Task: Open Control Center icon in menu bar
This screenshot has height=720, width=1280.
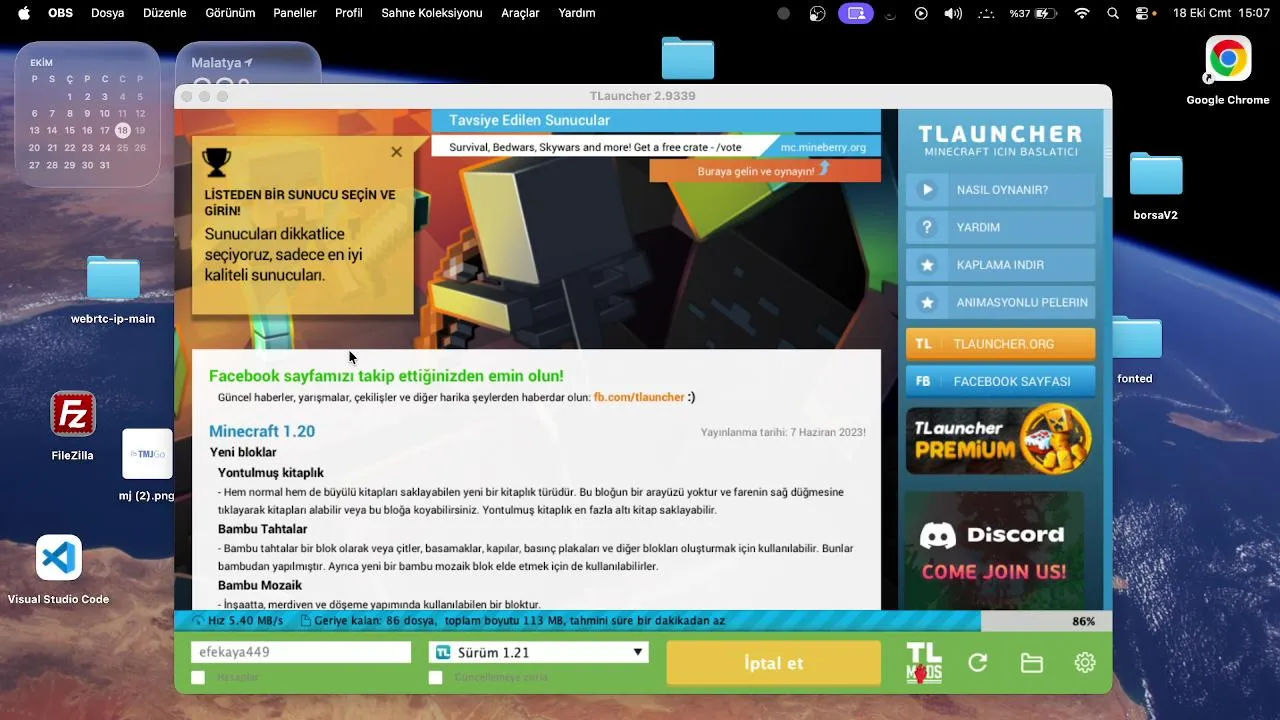Action: tap(1142, 13)
